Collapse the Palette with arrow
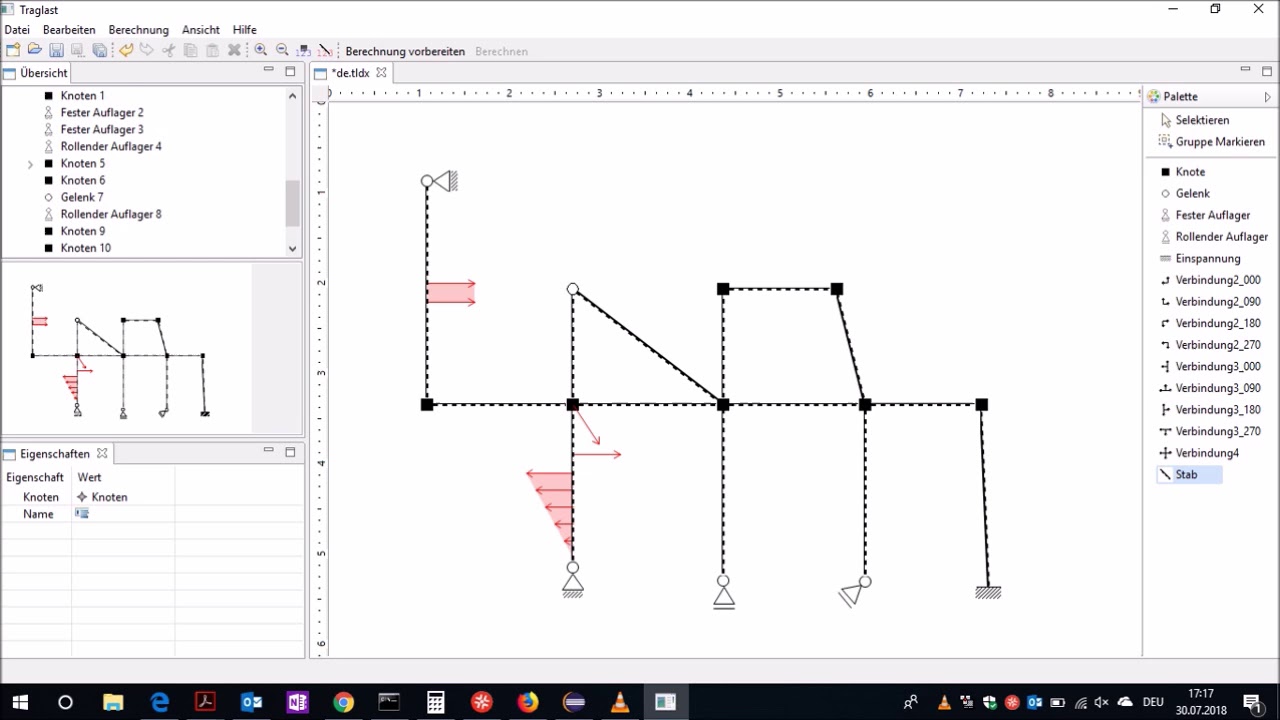 (x=1268, y=97)
